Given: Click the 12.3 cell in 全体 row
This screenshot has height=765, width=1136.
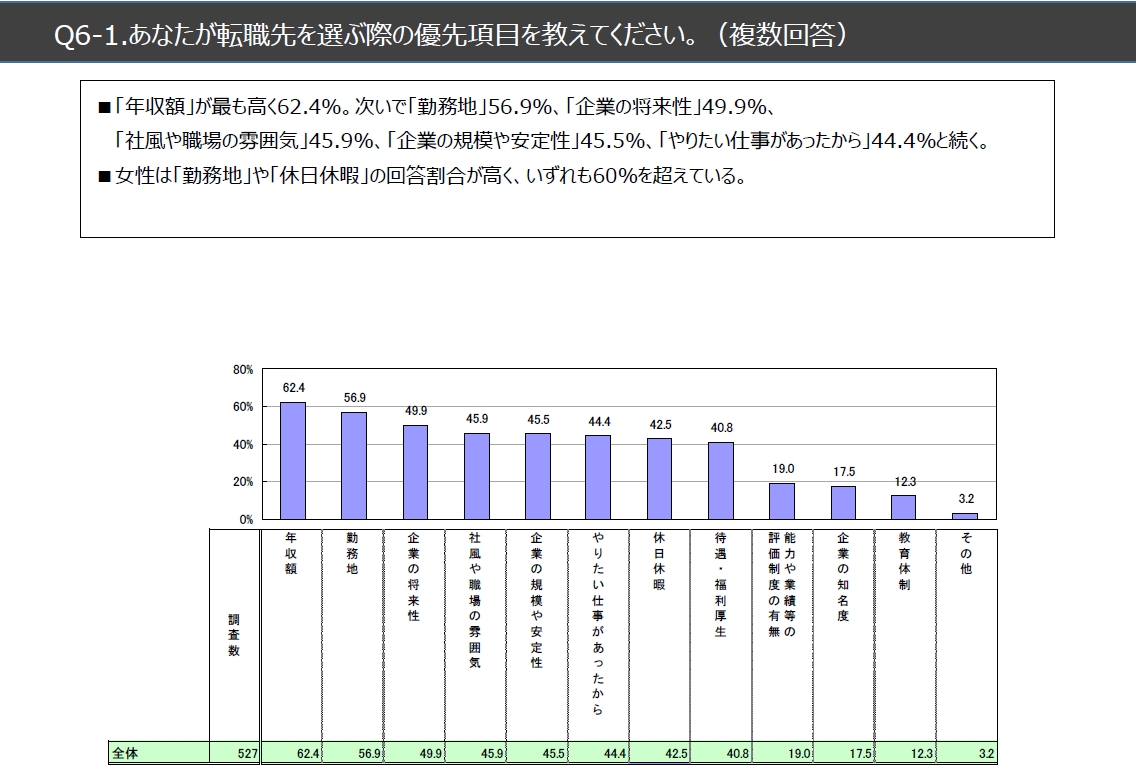Looking at the screenshot, I should (905, 753).
